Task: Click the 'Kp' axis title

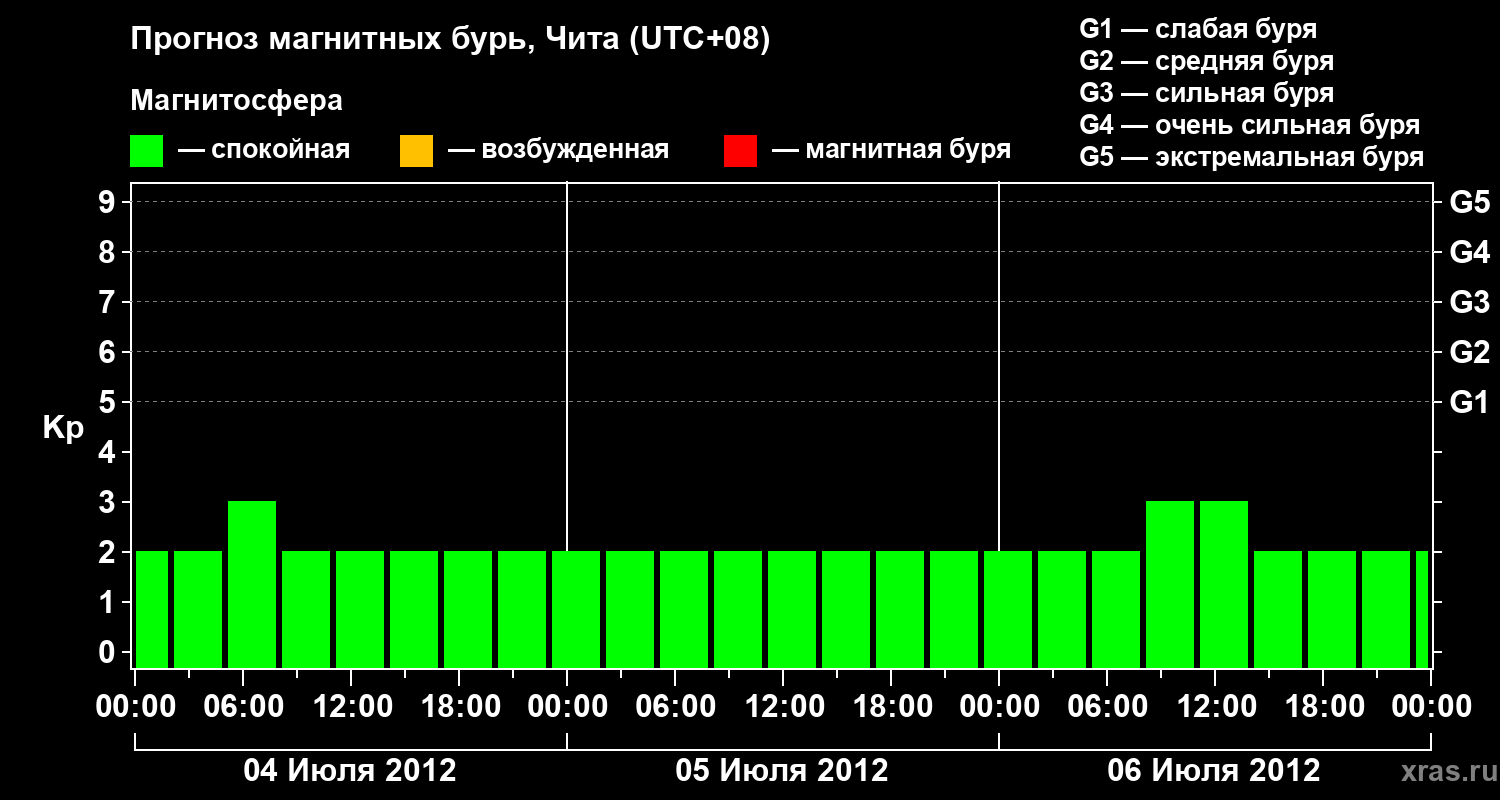Action: (x=63, y=428)
